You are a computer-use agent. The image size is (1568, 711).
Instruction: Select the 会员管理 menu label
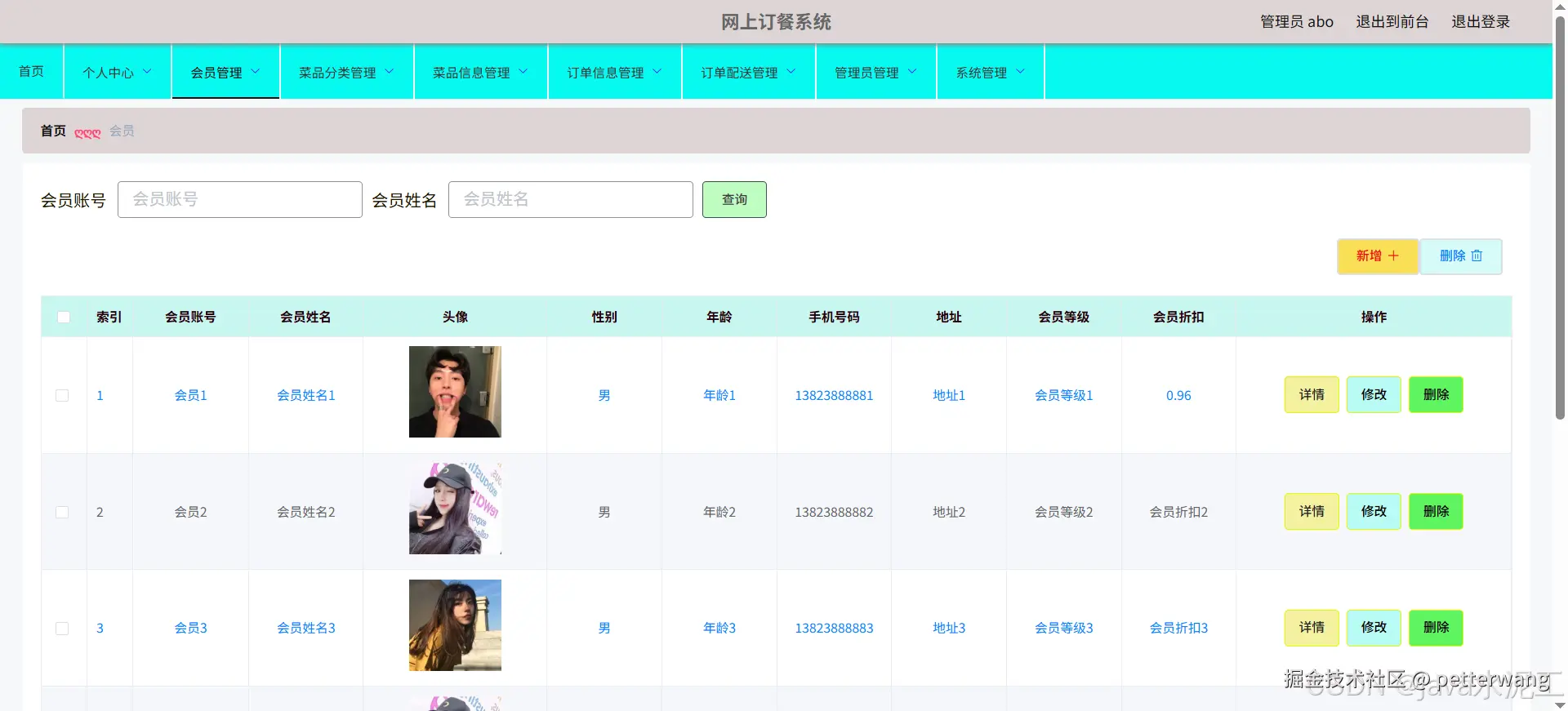click(x=216, y=73)
